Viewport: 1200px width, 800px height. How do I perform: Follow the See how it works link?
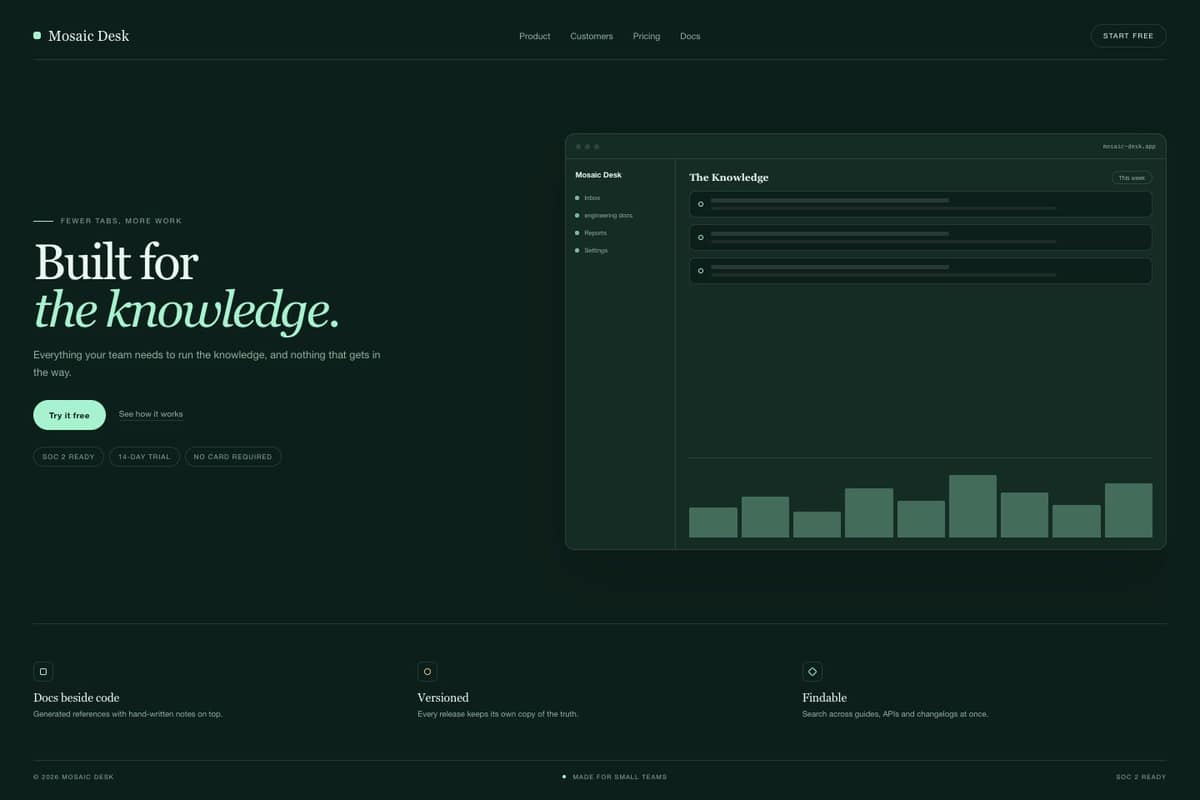click(x=151, y=414)
